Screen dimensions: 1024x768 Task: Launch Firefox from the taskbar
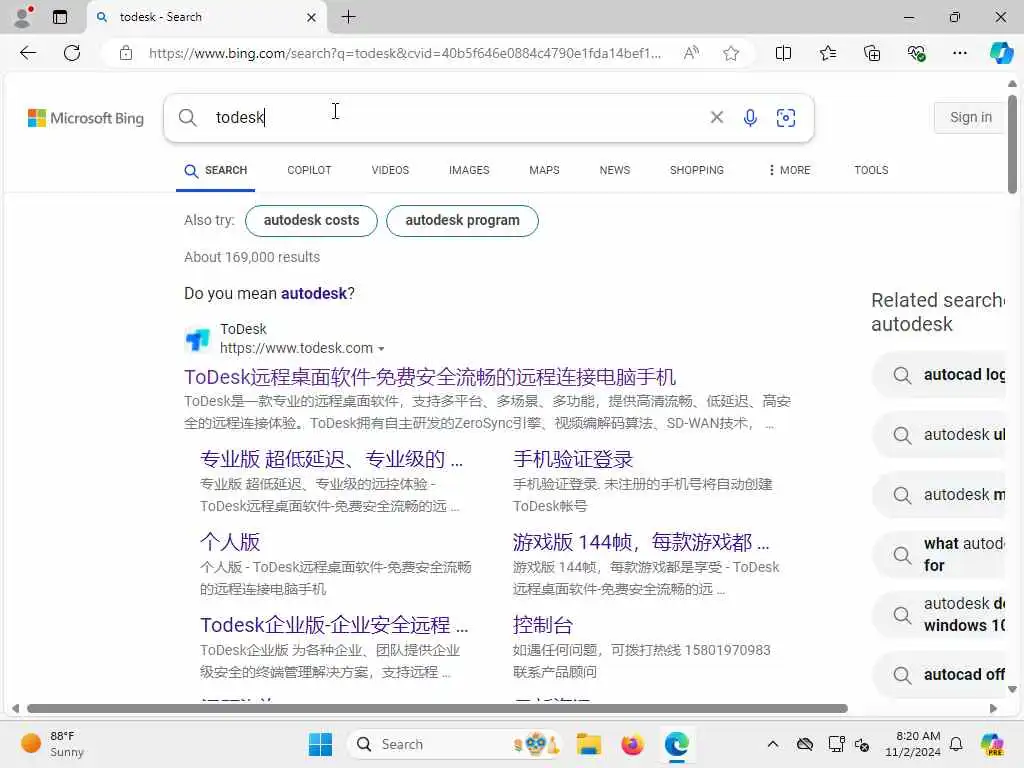[632, 744]
